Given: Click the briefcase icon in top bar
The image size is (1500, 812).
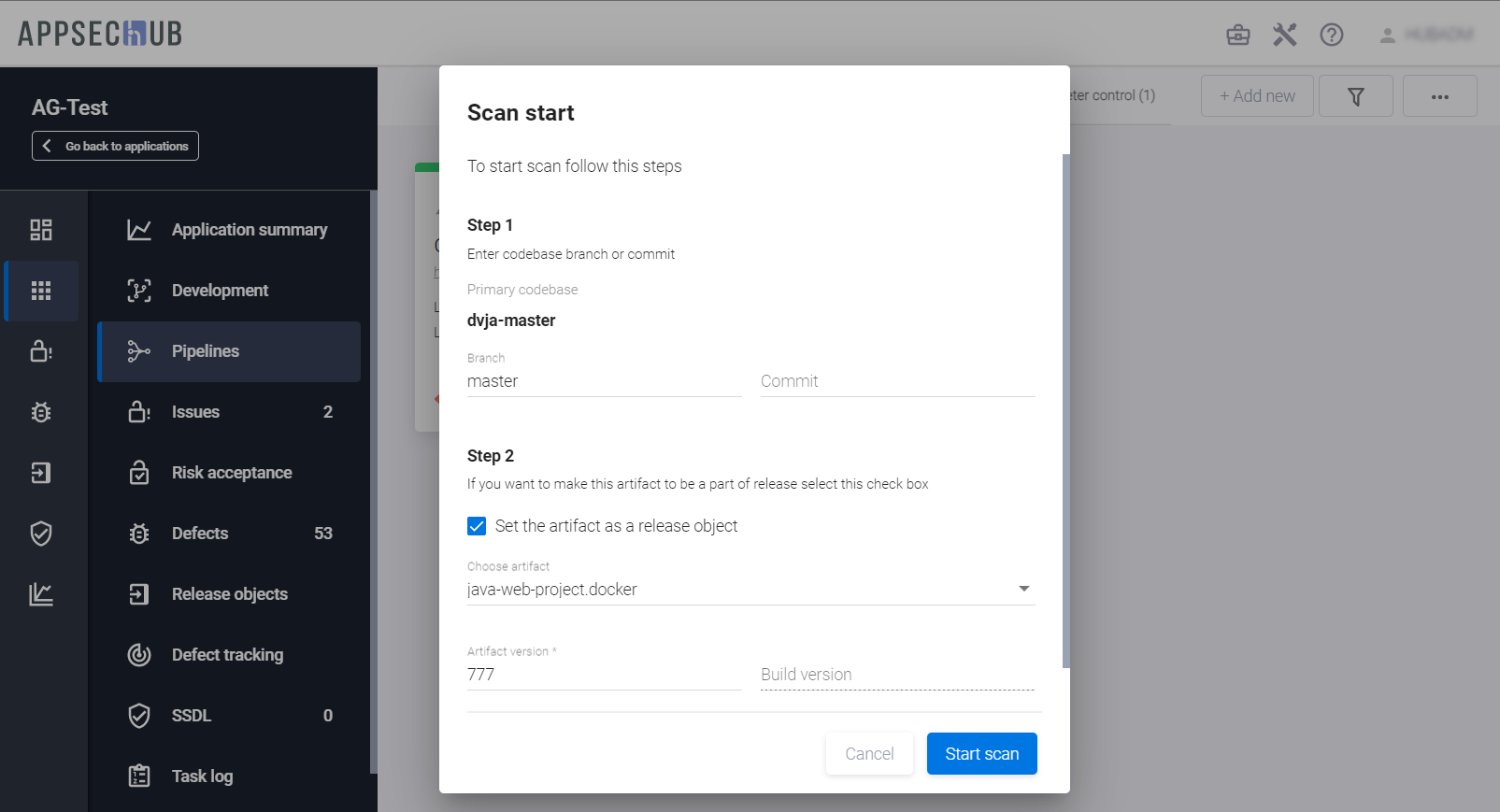Looking at the screenshot, I should 1237,35.
